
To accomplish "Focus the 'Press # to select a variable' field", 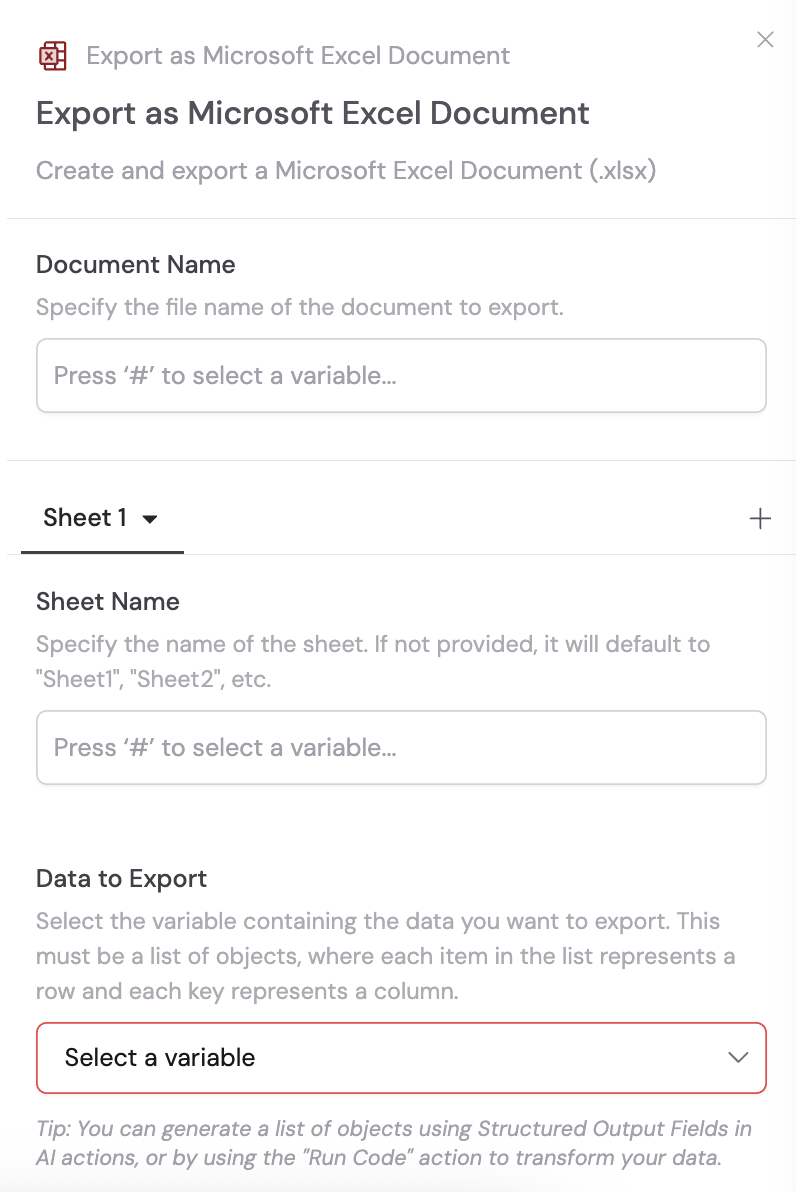I will (x=400, y=375).
